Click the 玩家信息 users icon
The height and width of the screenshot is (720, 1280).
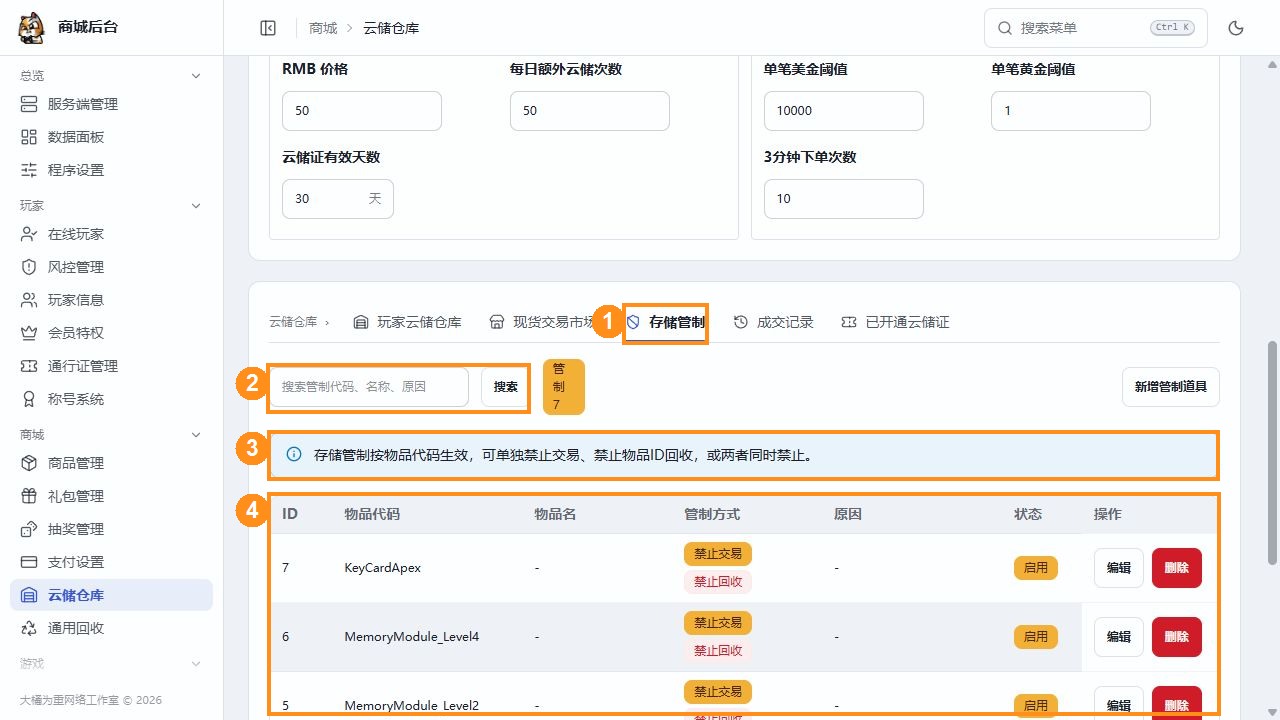click(29, 300)
